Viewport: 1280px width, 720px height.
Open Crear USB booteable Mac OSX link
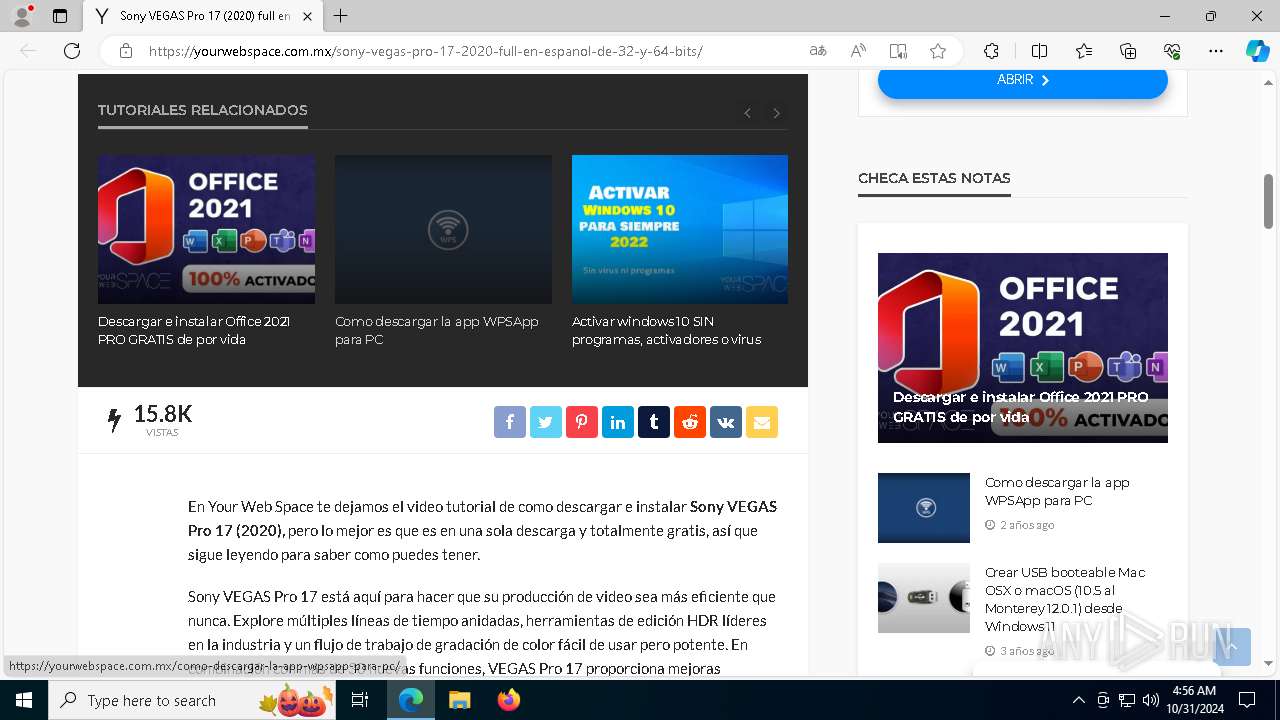tap(1065, 599)
